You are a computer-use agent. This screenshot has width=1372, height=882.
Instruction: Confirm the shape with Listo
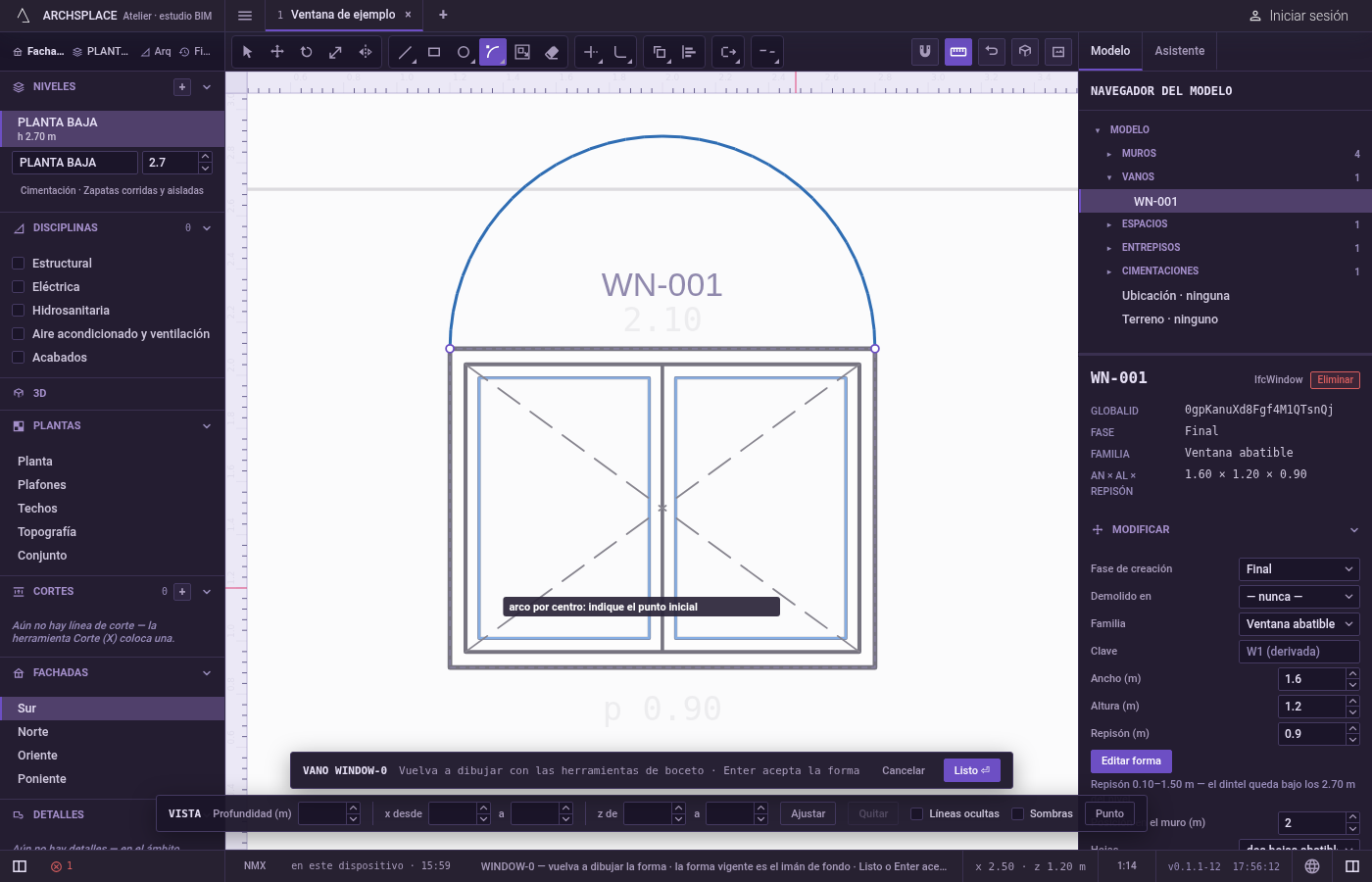[972, 770]
